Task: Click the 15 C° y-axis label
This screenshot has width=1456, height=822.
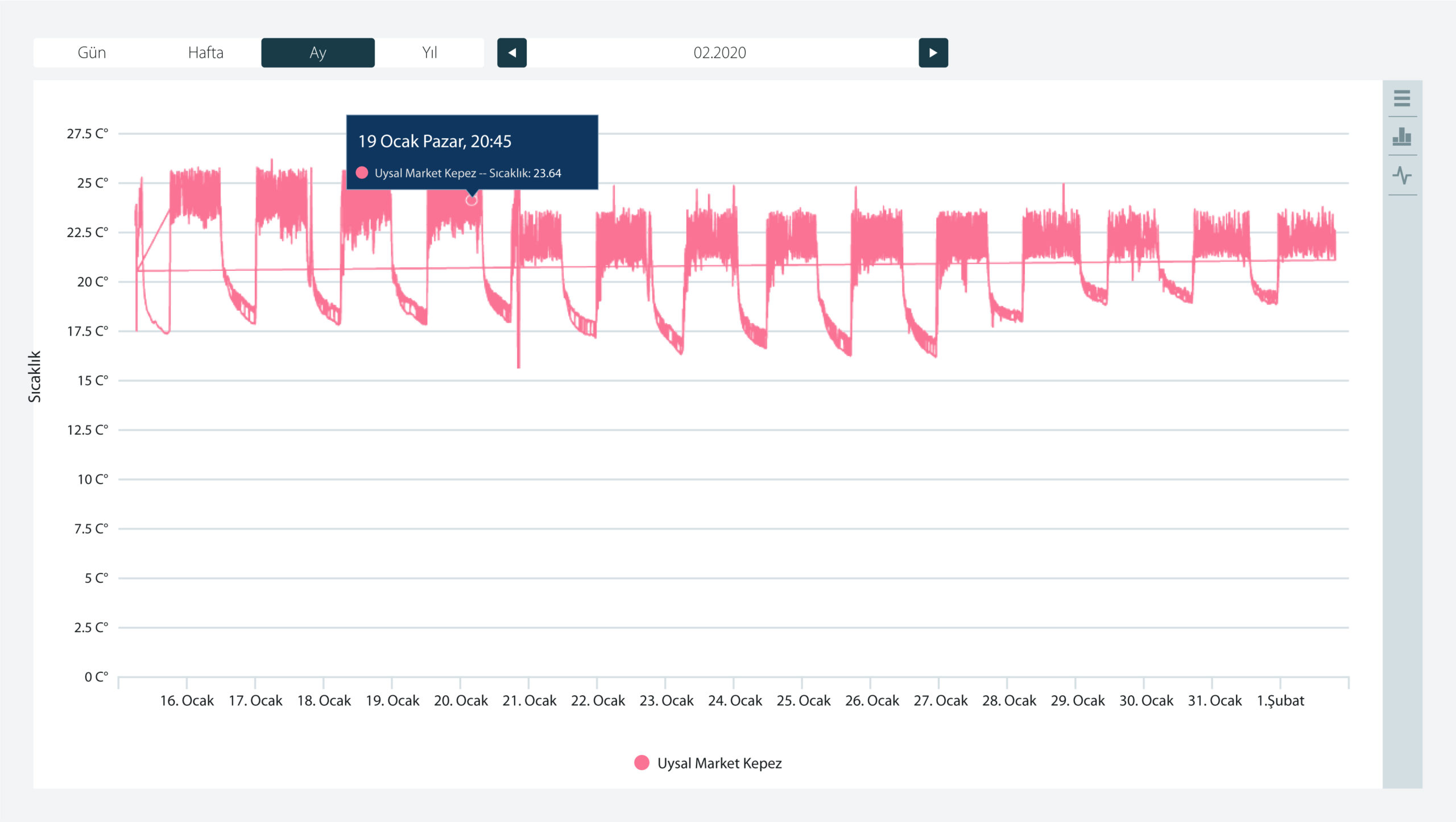Action: click(x=93, y=381)
